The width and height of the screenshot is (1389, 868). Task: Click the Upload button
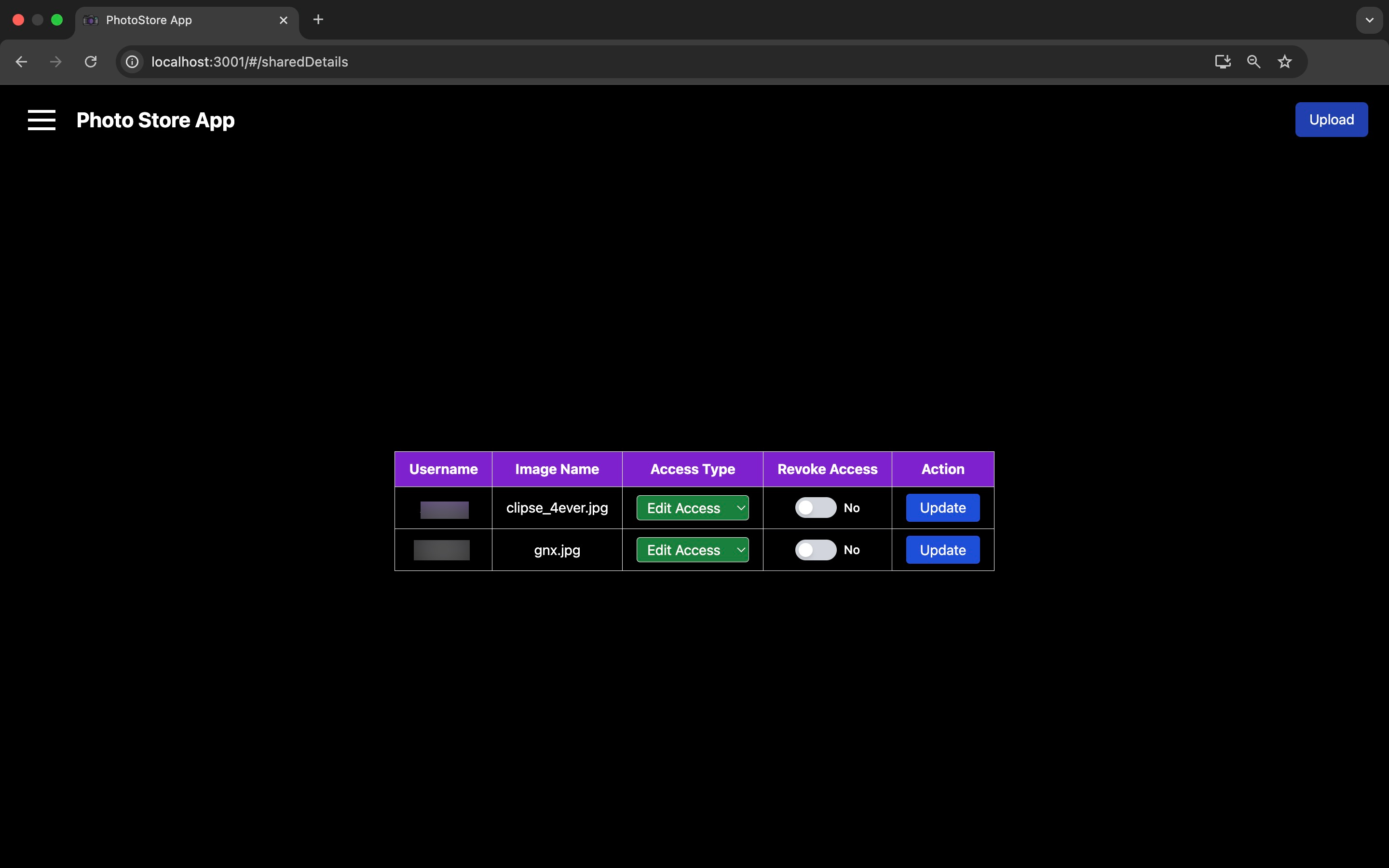(x=1331, y=120)
